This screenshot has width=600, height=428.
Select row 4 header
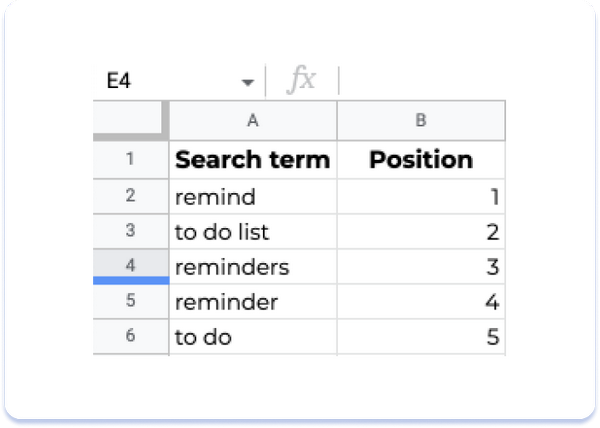pyautogui.click(x=130, y=266)
